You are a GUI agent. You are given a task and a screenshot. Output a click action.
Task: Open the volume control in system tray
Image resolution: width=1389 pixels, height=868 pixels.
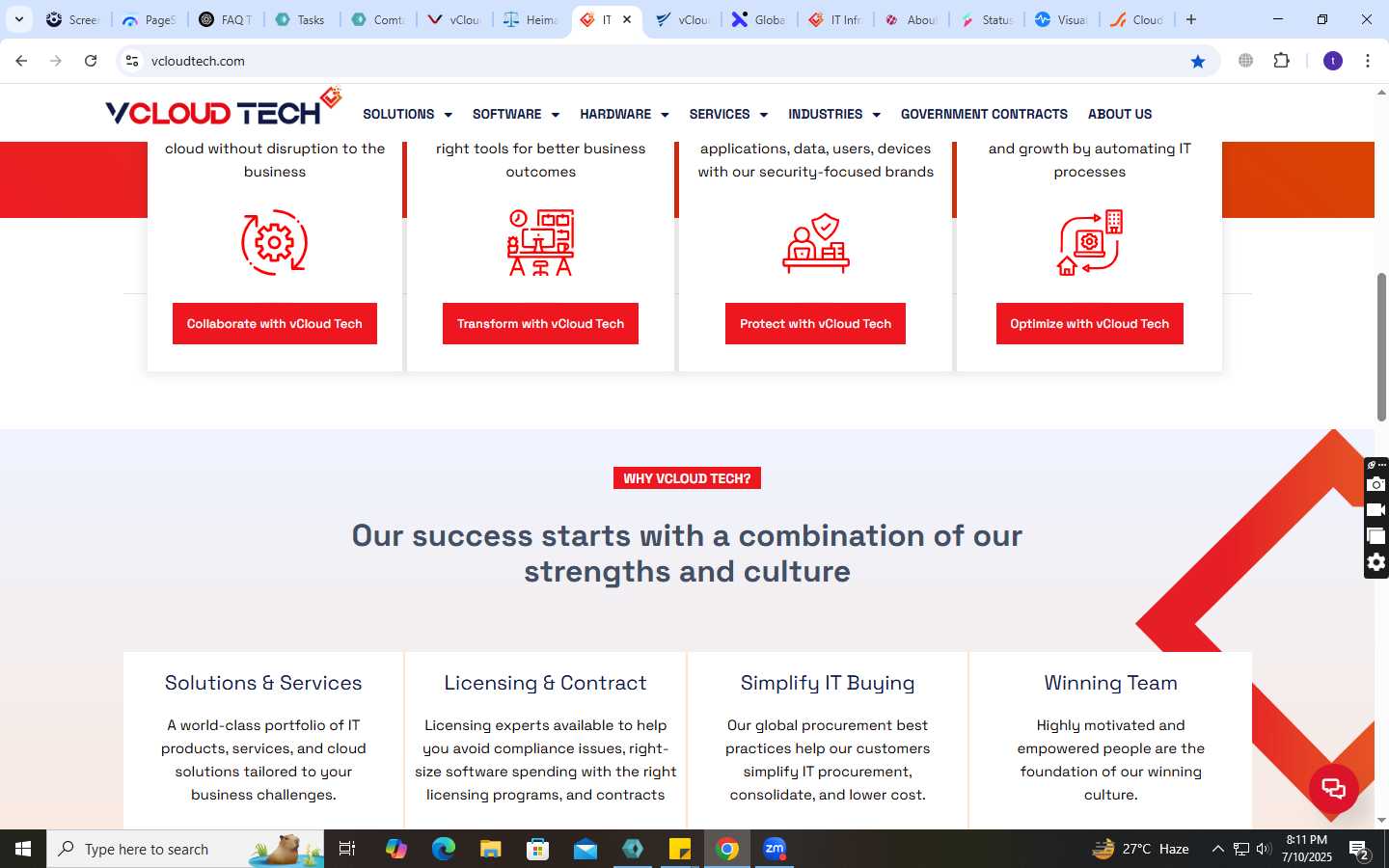pos(1264,849)
